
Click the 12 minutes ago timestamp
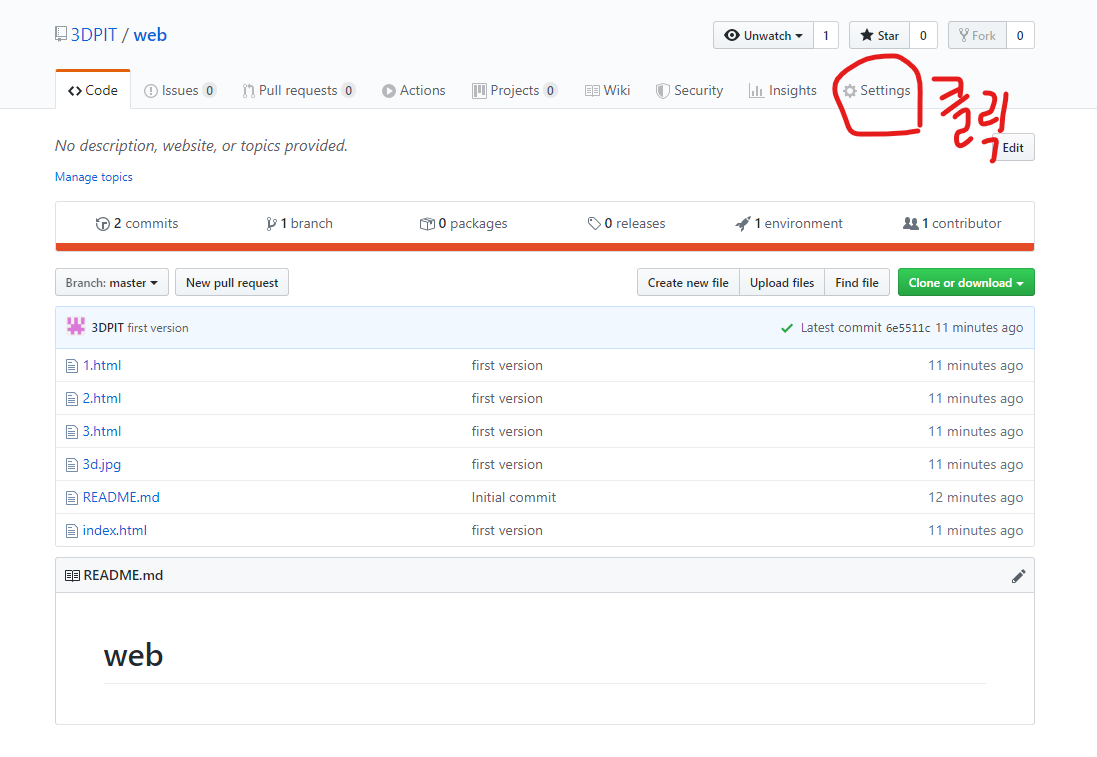click(975, 497)
